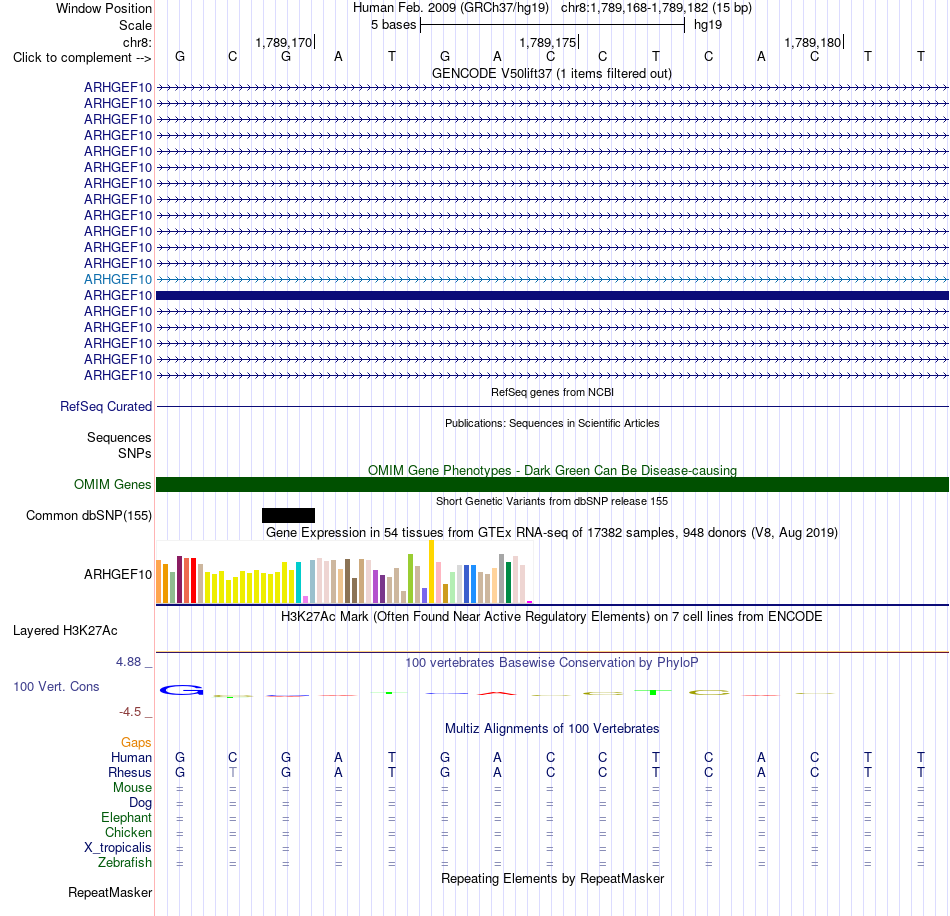Click the SNPs track label
The width and height of the screenshot is (950, 916).
(135, 453)
